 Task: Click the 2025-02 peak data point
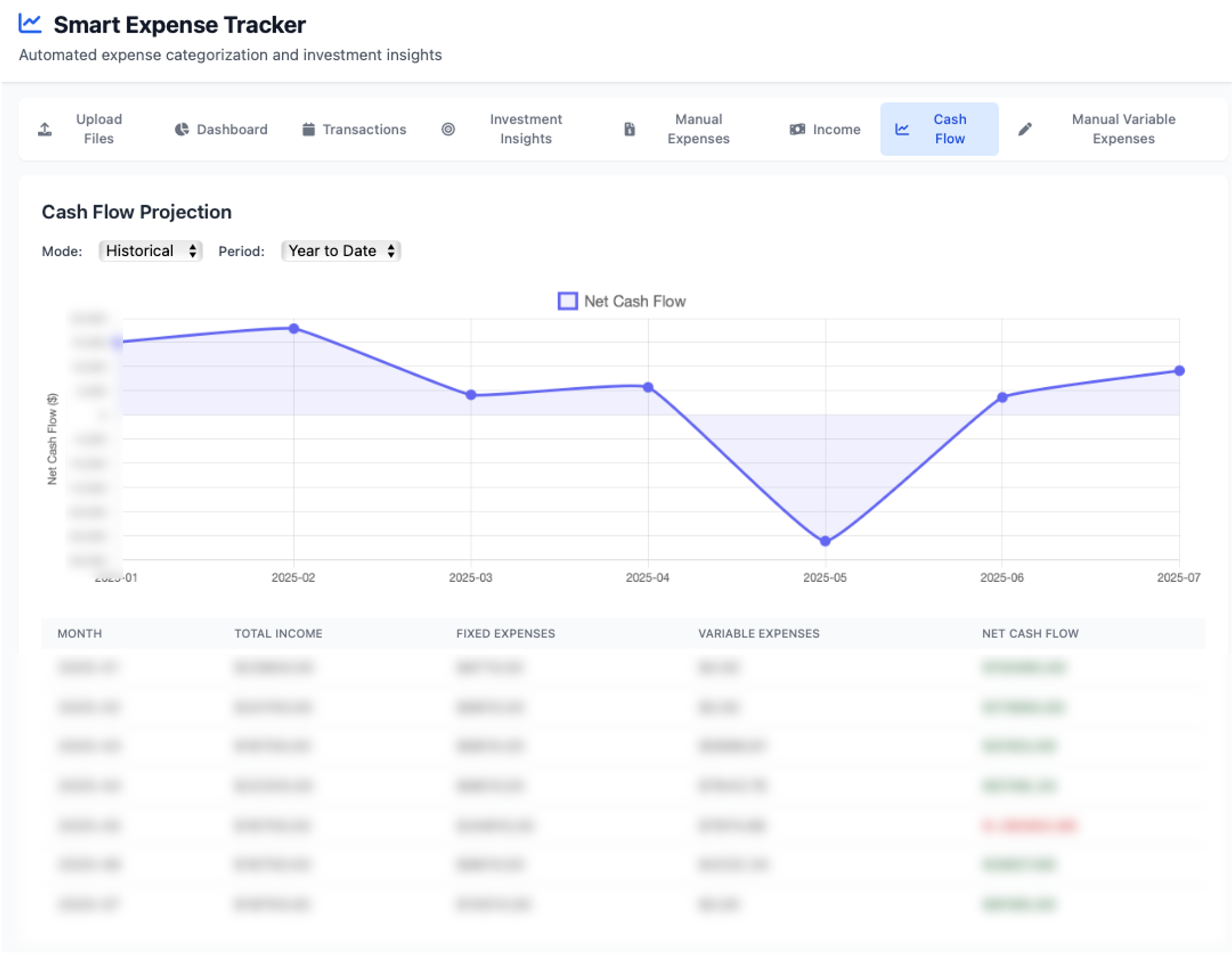[294, 328]
